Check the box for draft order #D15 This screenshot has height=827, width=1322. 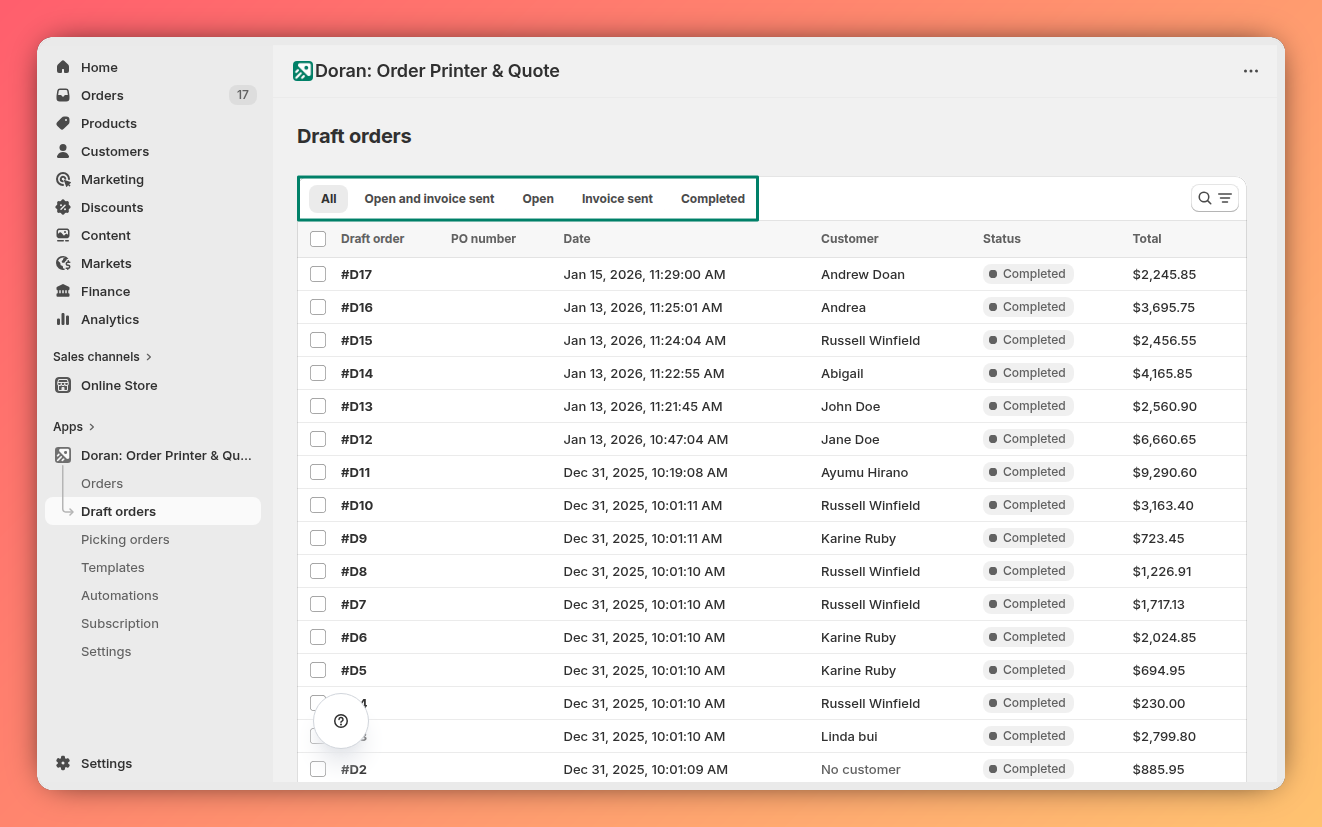tap(318, 340)
